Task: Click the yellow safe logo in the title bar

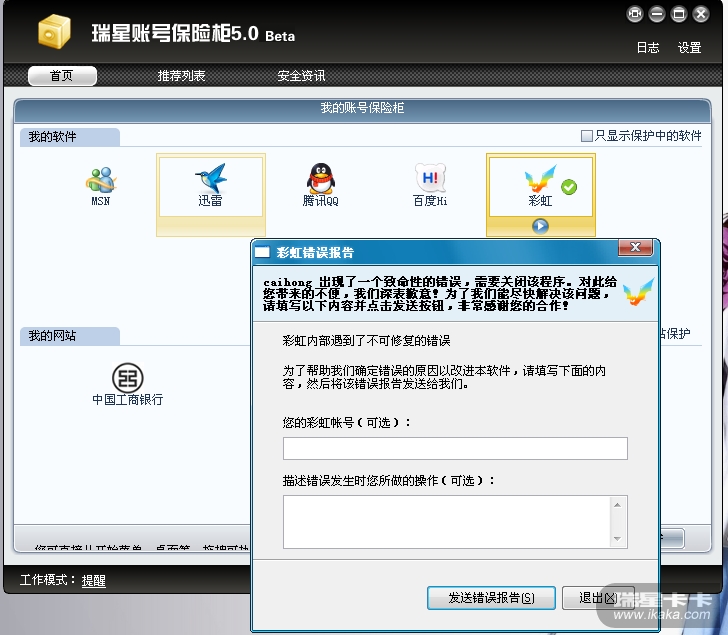Action: (54, 32)
